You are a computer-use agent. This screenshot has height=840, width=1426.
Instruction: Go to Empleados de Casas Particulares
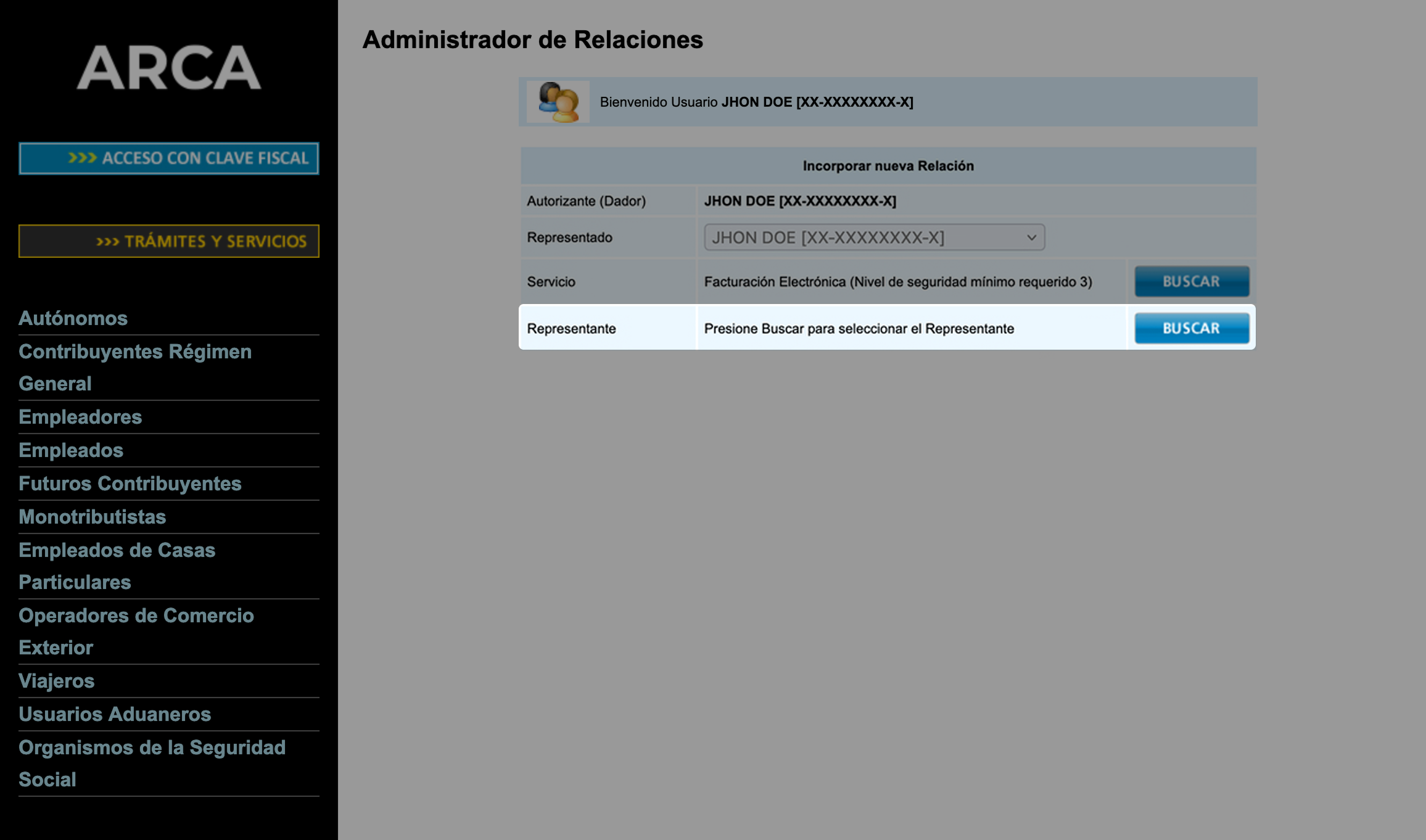[117, 566]
